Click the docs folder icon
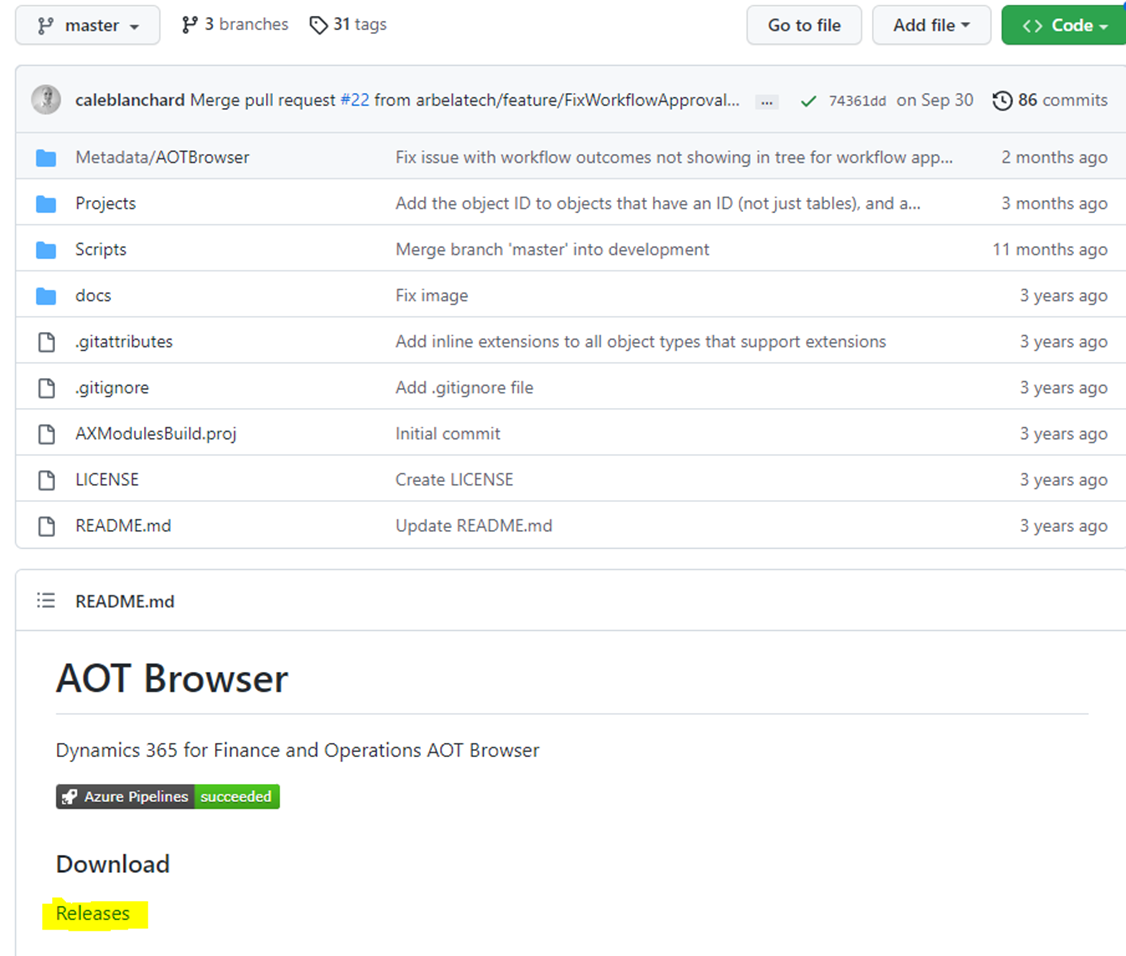 [46, 296]
